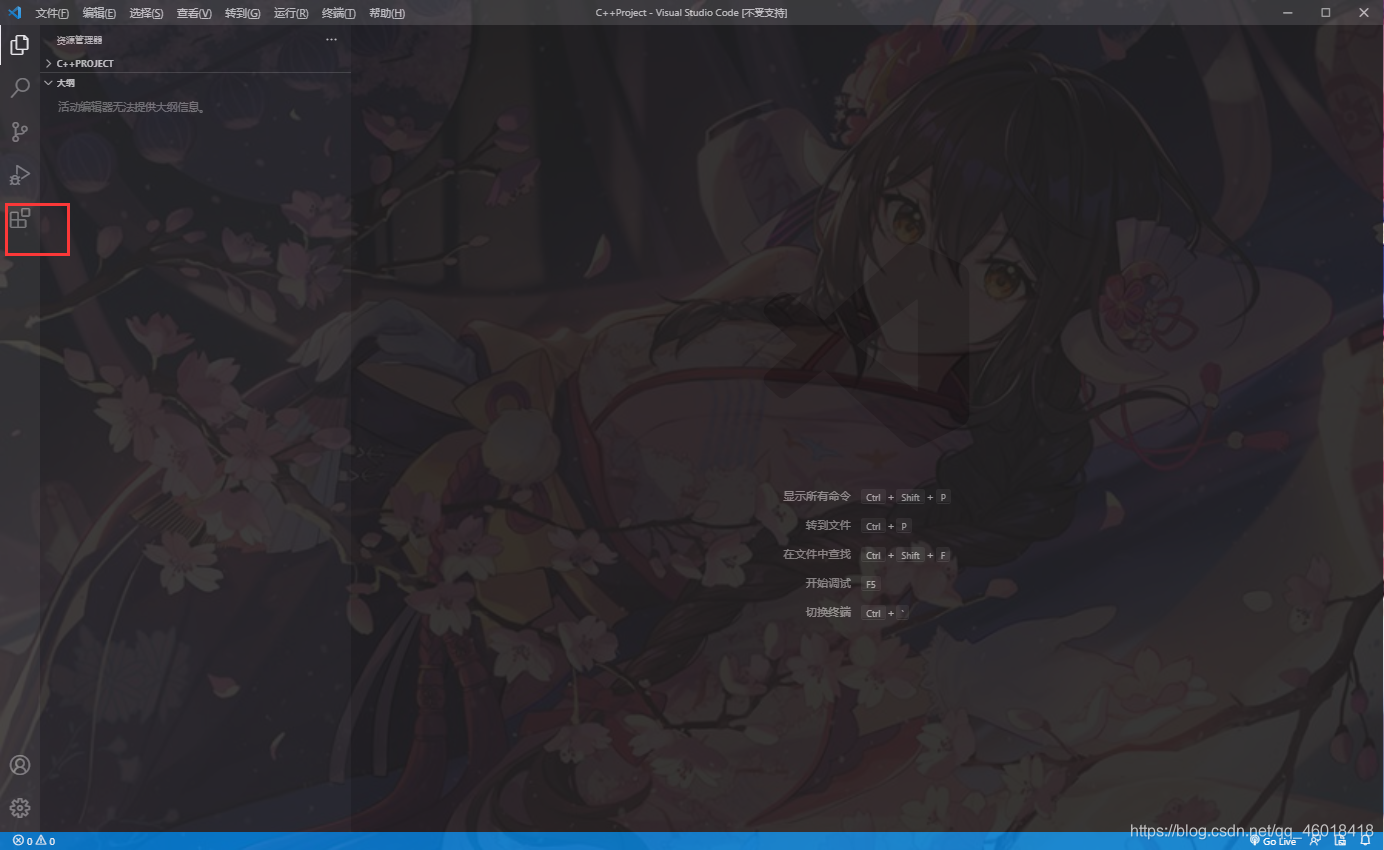
Task: Open the 运行(R) menu
Action: click(291, 13)
